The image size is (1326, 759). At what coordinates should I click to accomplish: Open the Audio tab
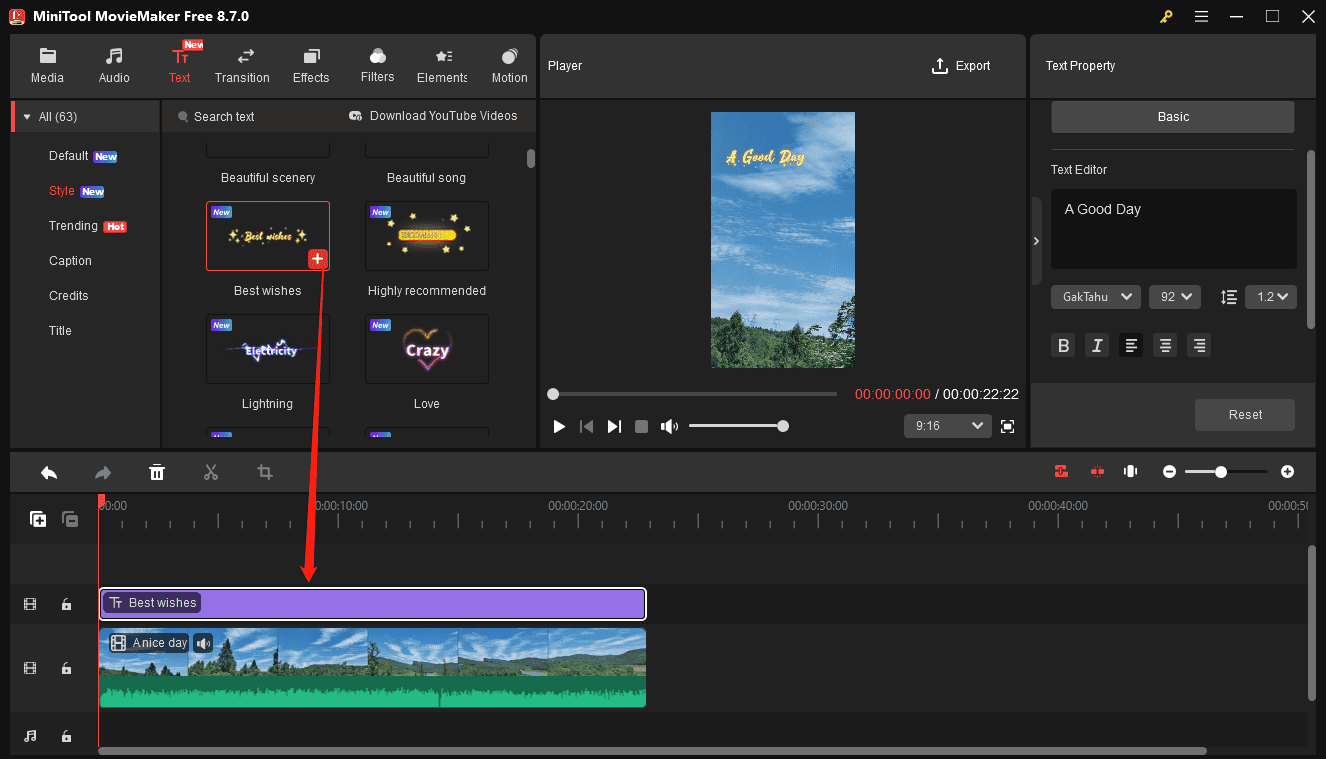click(114, 65)
